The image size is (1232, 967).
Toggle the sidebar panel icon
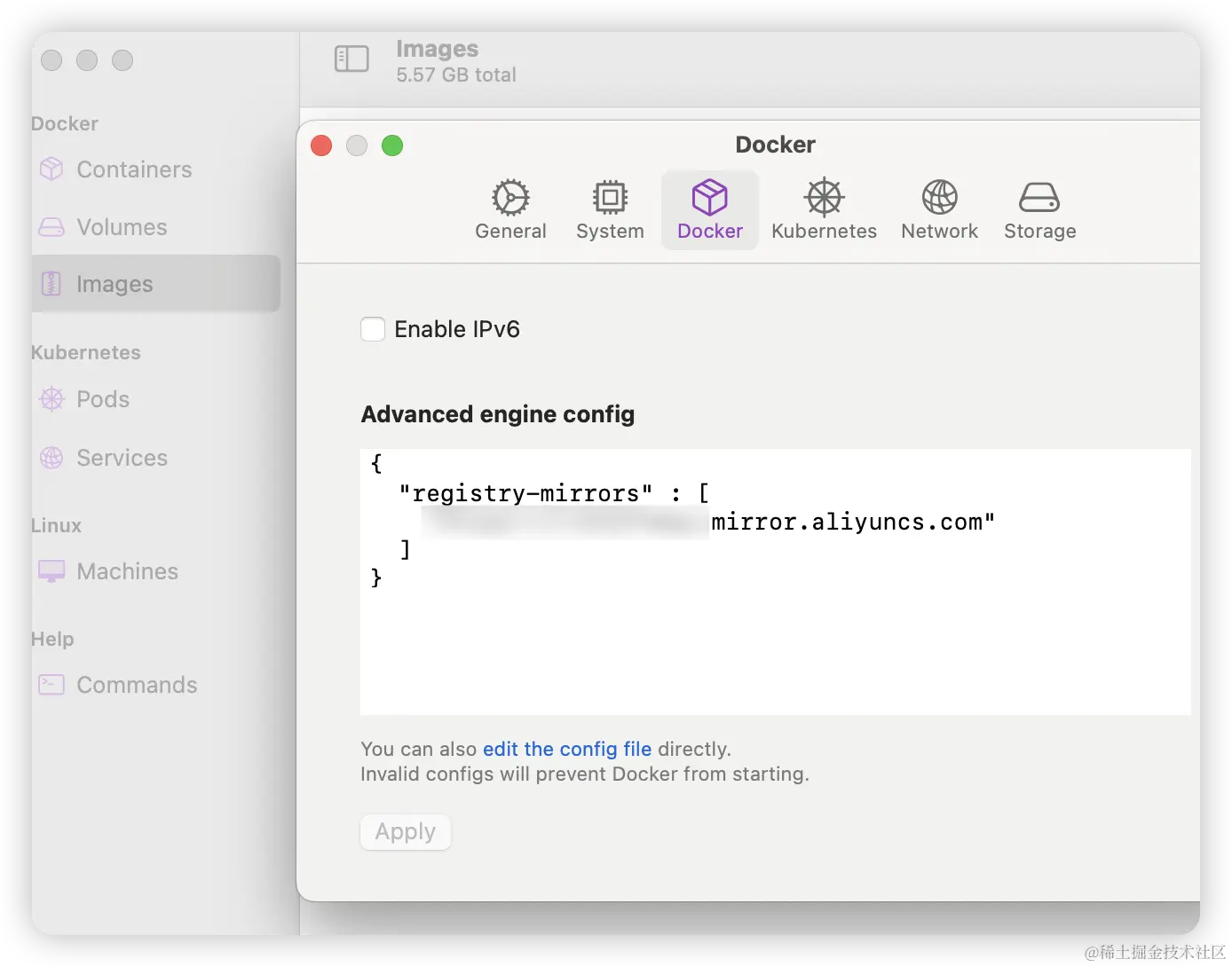(x=351, y=59)
